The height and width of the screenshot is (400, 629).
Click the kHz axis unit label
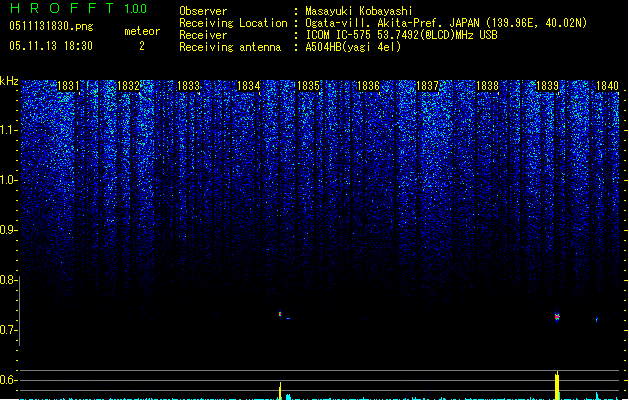pos(9,81)
